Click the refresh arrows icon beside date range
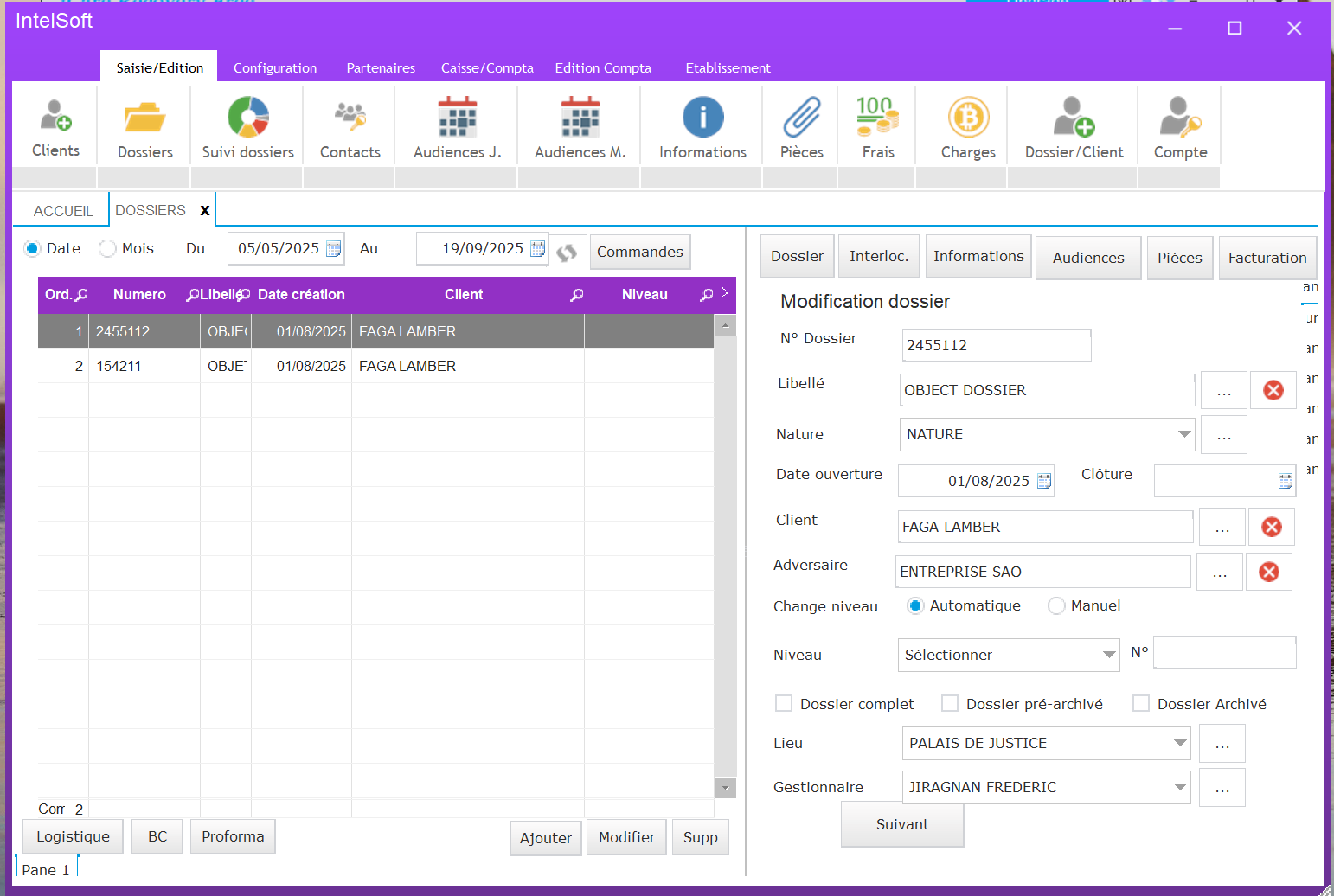Viewport: 1334px width, 896px height. [567, 252]
